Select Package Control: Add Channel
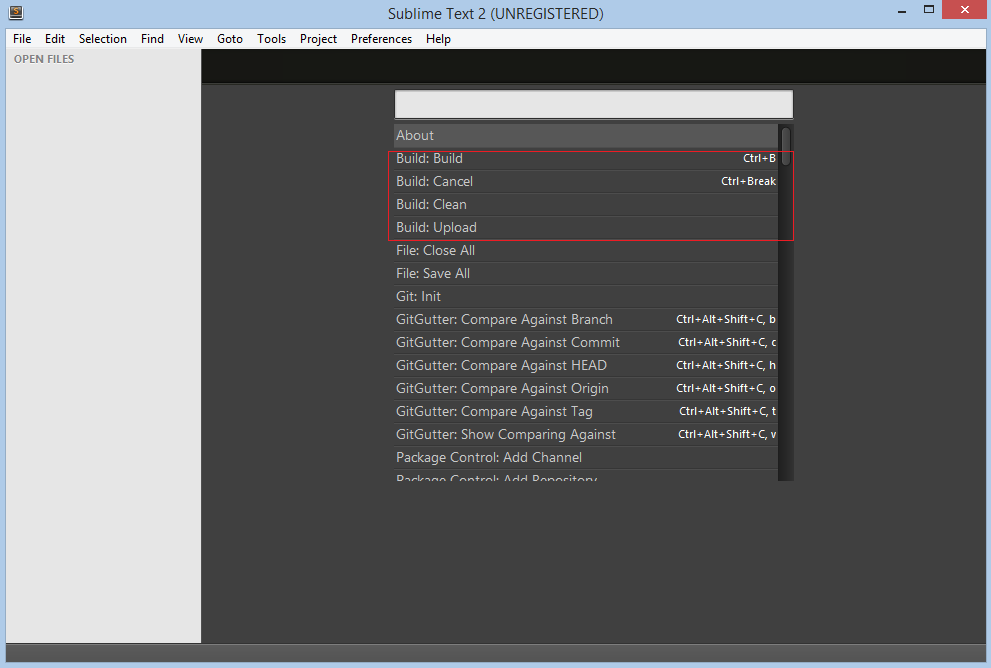 coord(586,458)
